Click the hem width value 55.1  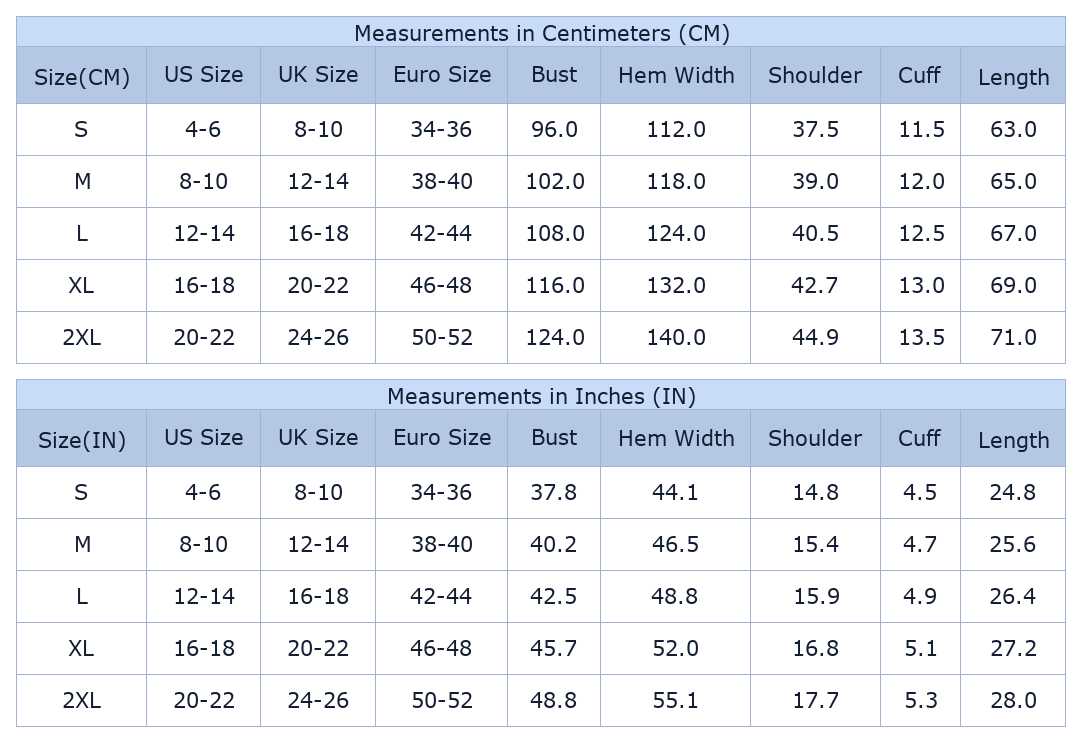675,701
